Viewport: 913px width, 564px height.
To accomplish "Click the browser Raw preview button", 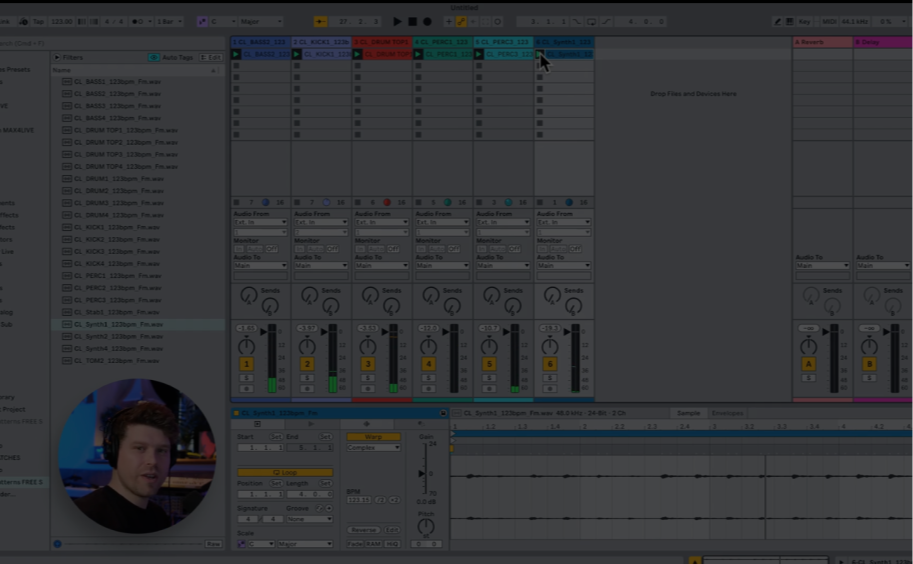I will click(213, 544).
